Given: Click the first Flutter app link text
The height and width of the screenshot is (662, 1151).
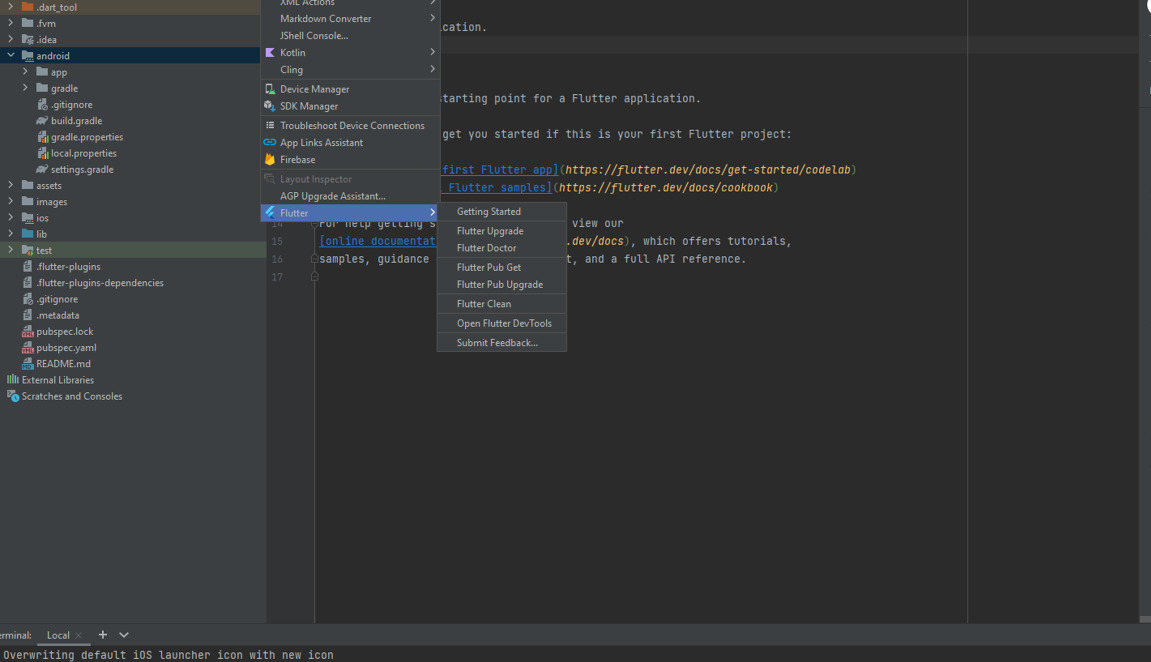Looking at the screenshot, I should tap(500, 170).
